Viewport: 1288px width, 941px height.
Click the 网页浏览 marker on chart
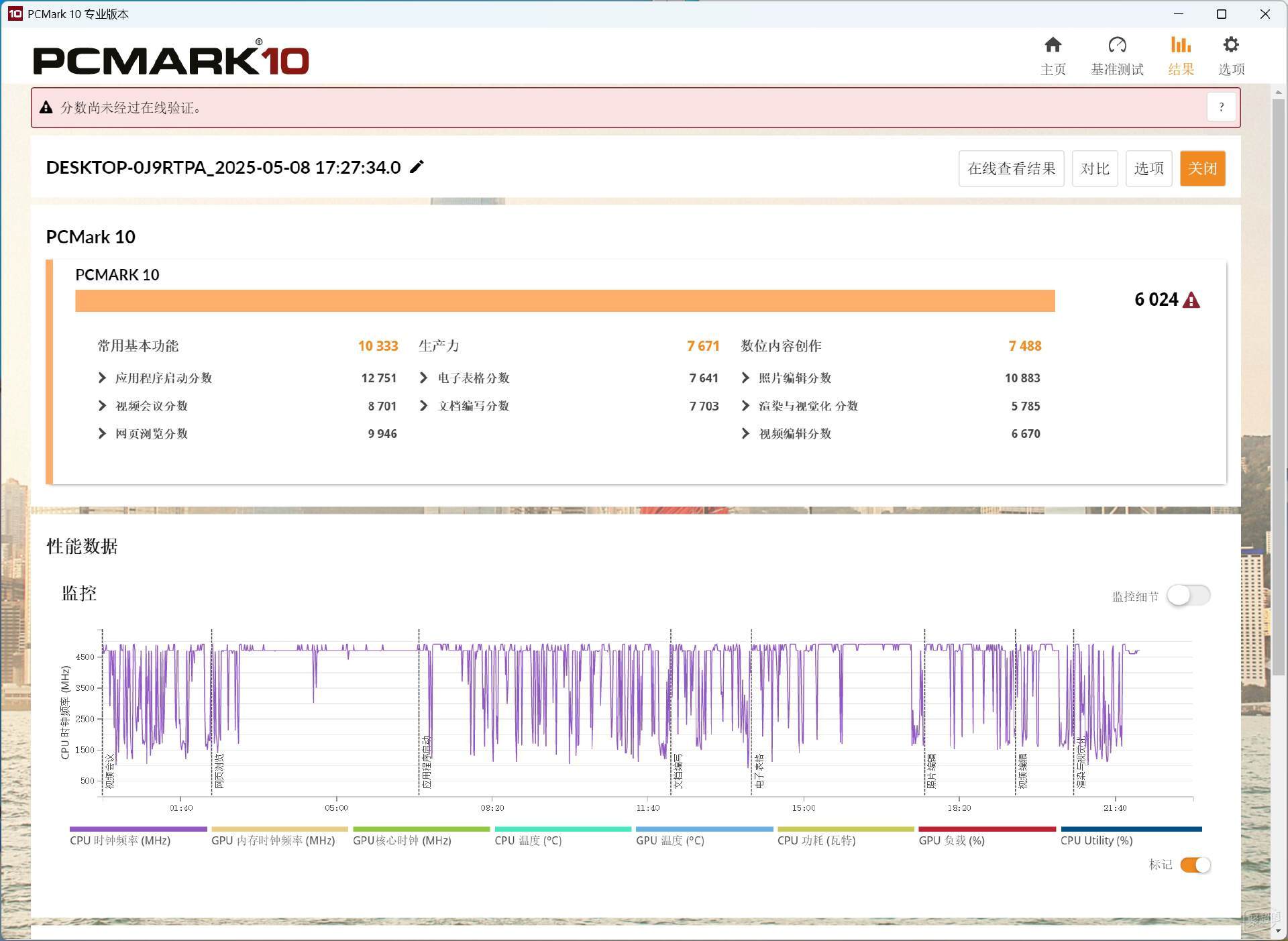pos(219,771)
